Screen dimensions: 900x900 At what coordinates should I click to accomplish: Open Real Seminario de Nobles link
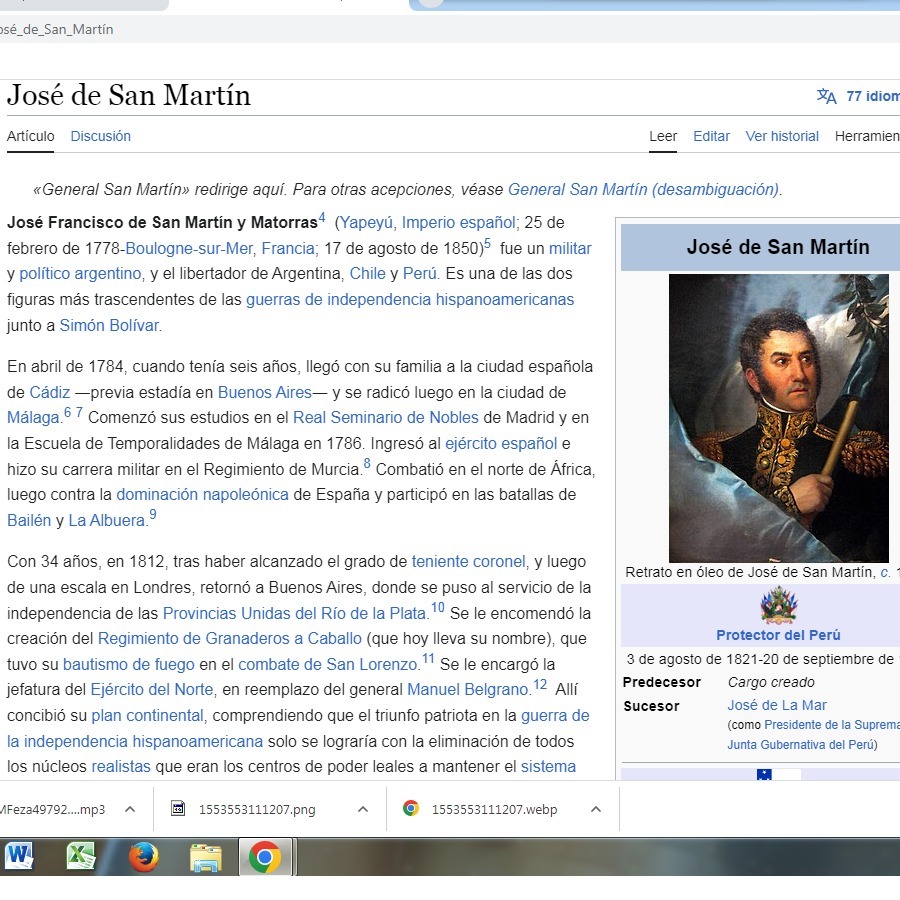click(x=386, y=418)
